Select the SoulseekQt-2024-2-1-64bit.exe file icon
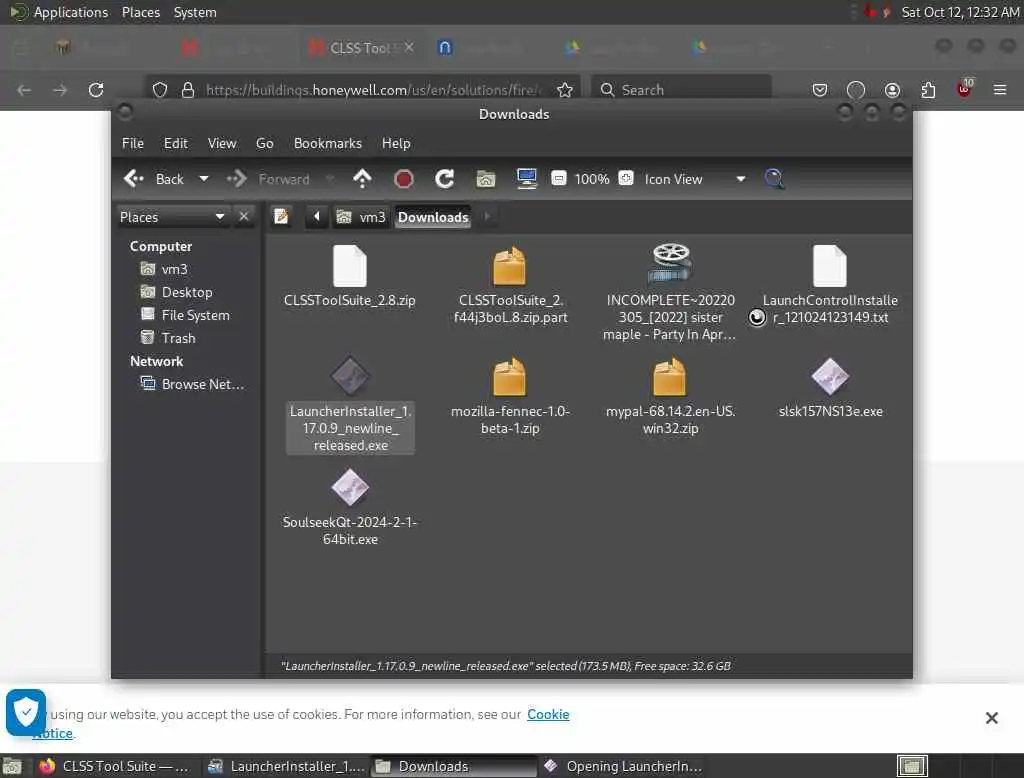Viewport: 1024px width, 778px height. pos(350,487)
